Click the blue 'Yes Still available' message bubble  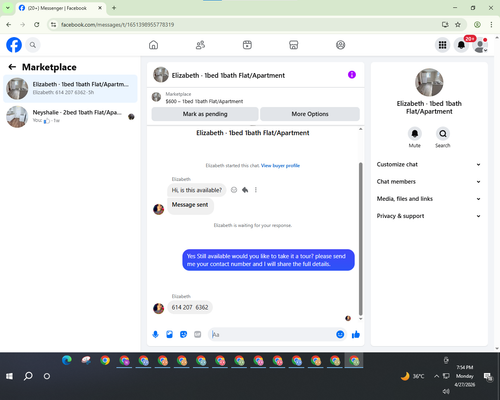pos(268,260)
